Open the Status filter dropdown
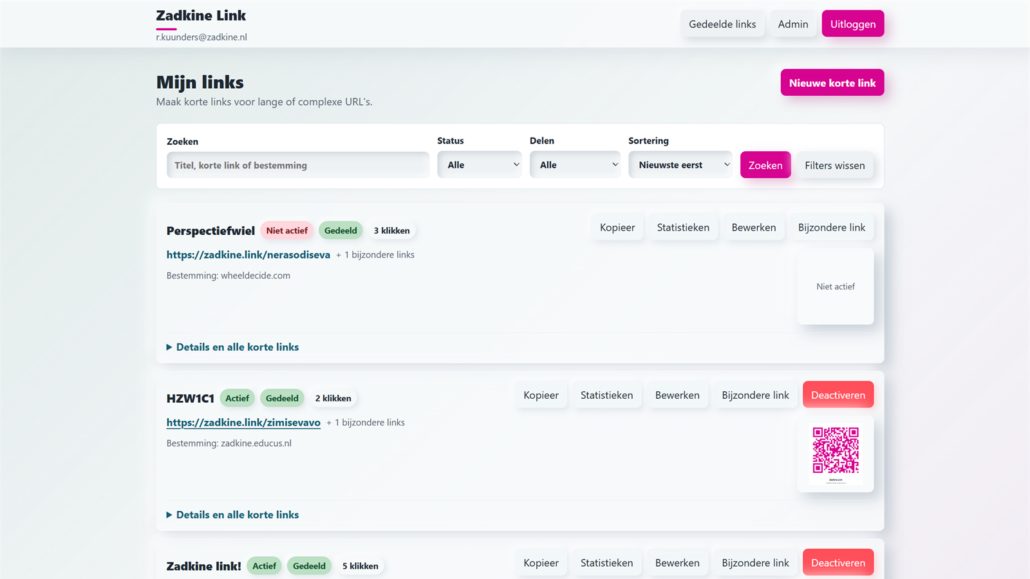This screenshot has width=1030, height=579. [x=480, y=165]
